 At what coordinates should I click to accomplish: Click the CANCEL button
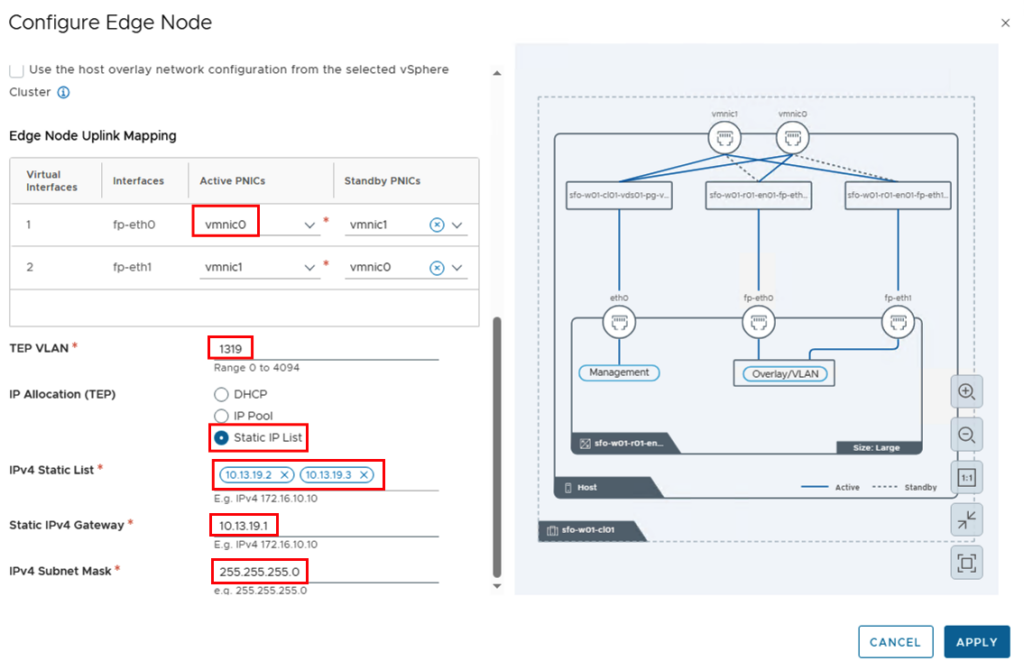[x=895, y=642]
